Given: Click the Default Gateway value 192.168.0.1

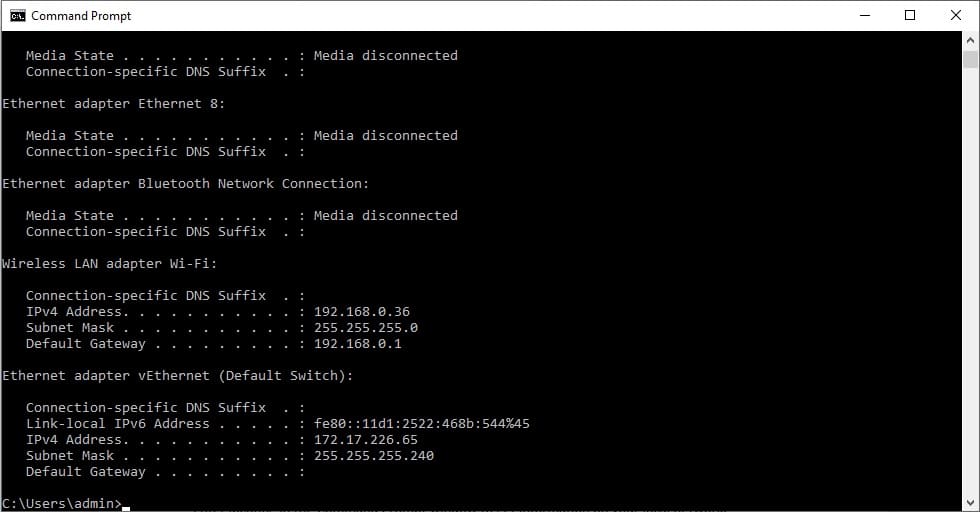Looking at the screenshot, I should coord(358,343).
